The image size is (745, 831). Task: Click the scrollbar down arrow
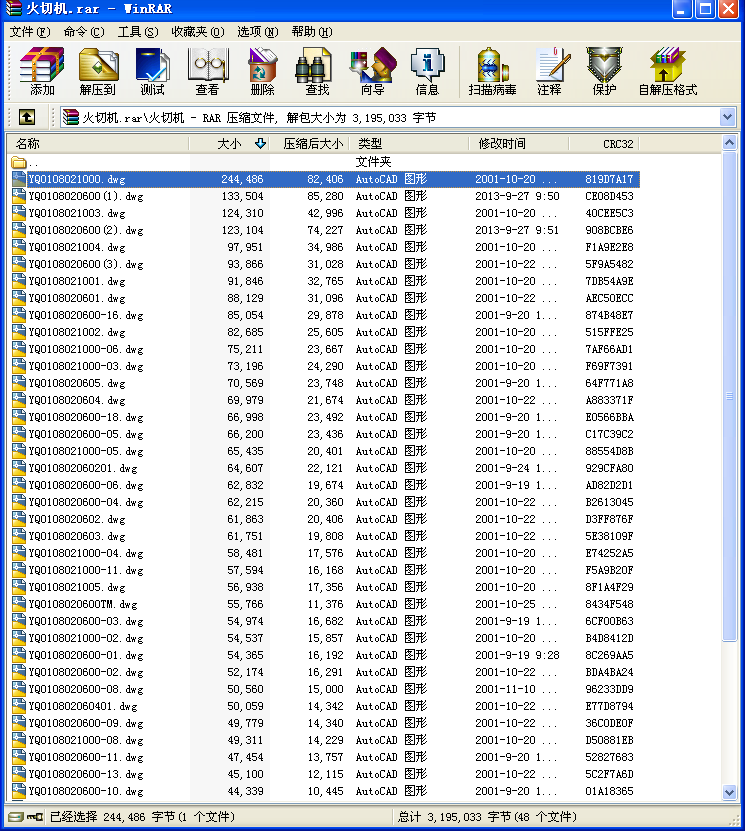pos(730,792)
